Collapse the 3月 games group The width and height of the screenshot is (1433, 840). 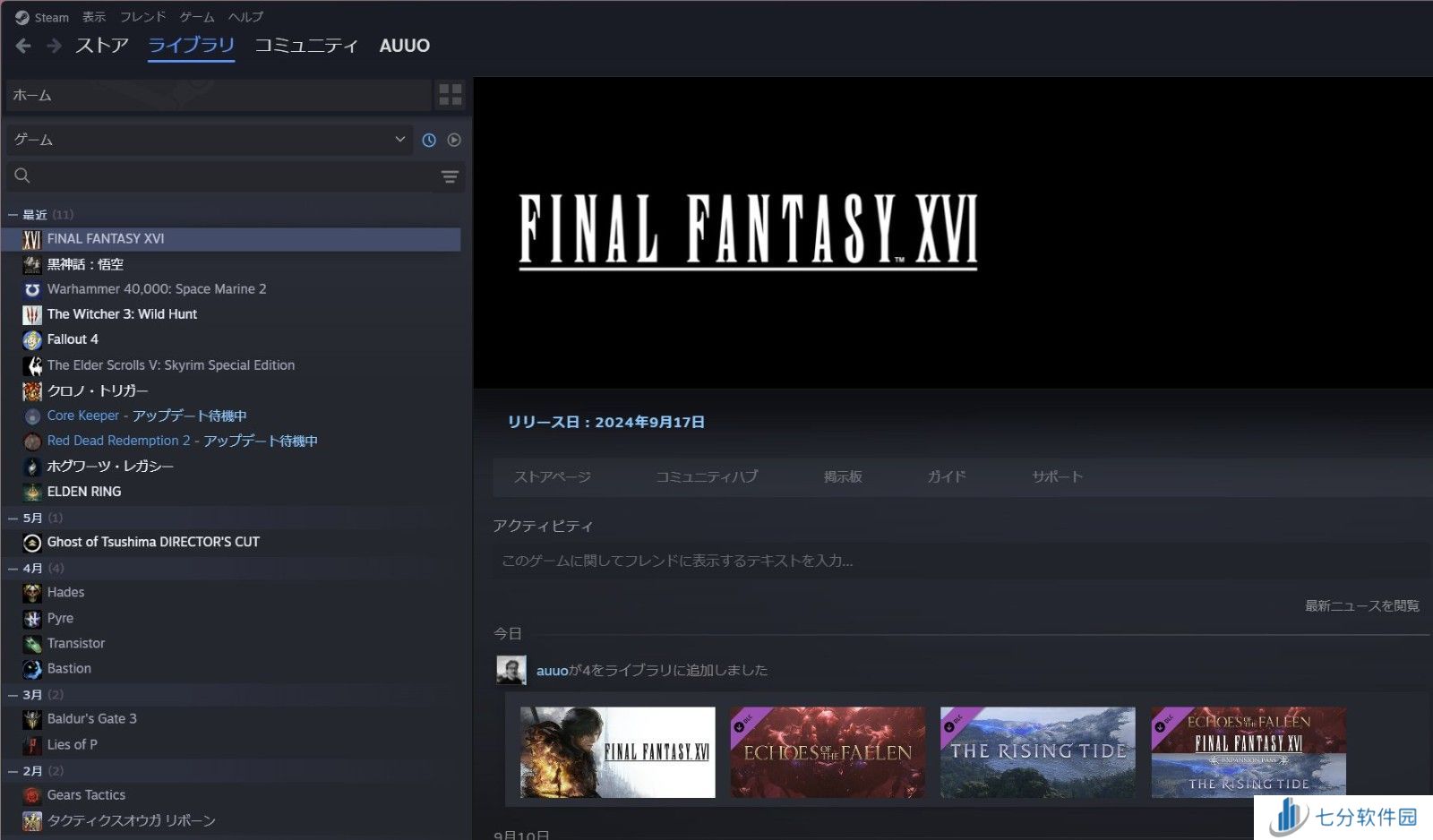(x=13, y=695)
